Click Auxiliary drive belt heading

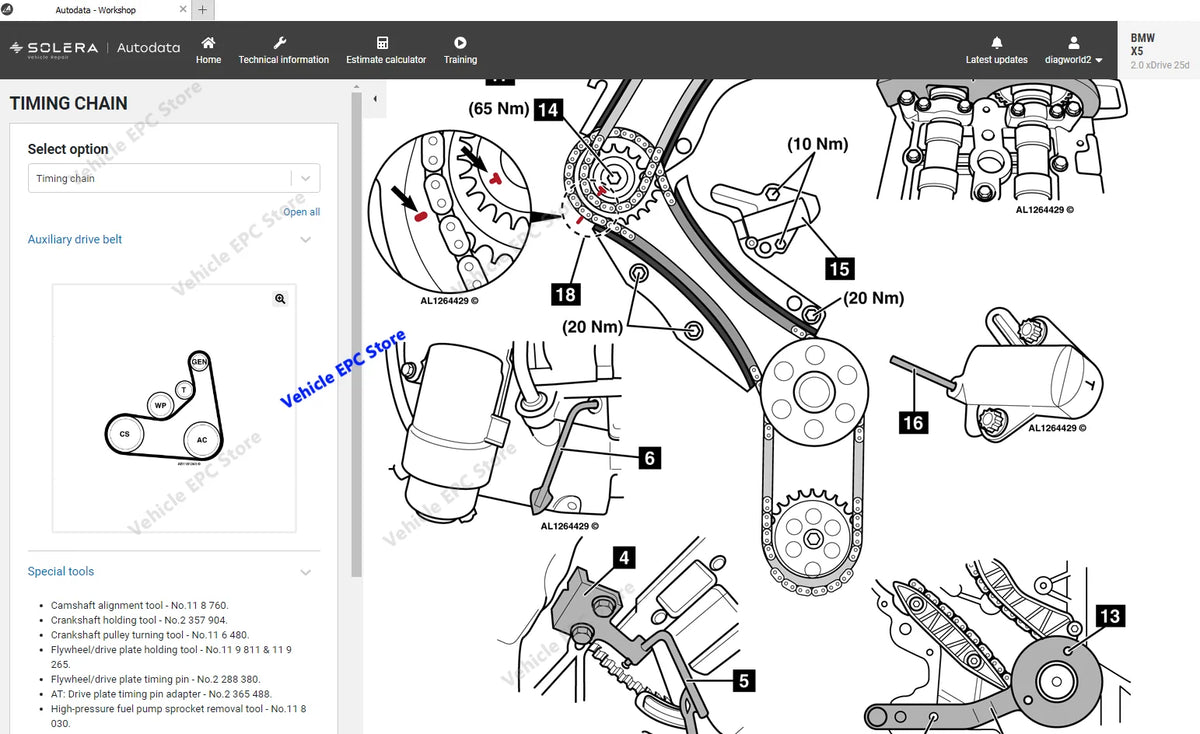[75, 240]
